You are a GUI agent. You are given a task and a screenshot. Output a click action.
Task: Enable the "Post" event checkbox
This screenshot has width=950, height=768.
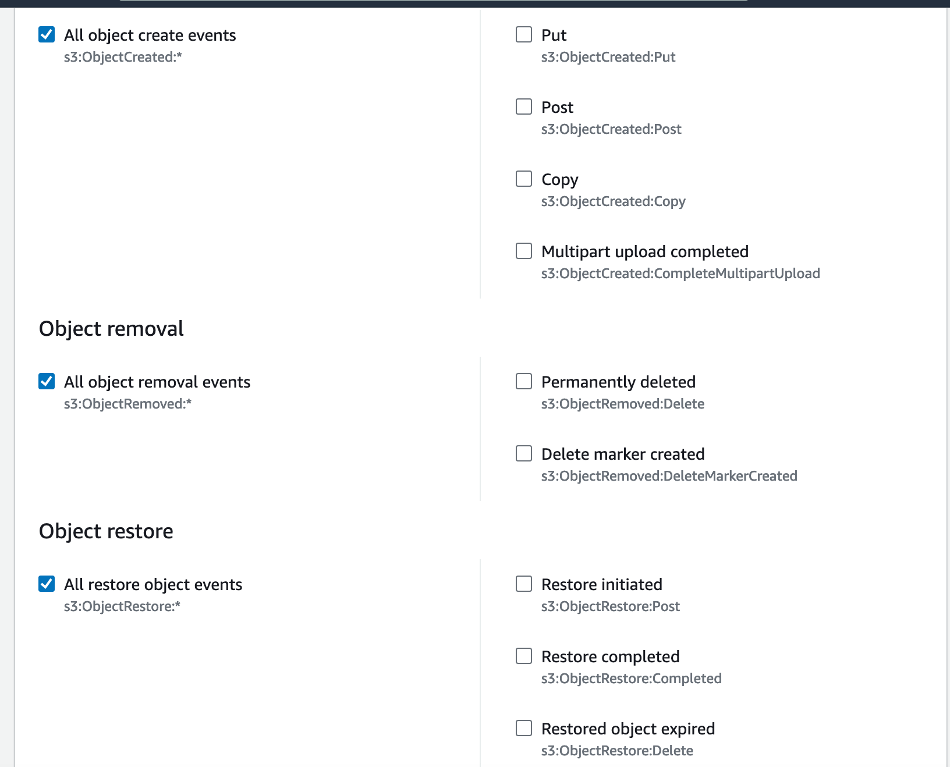coord(524,106)
